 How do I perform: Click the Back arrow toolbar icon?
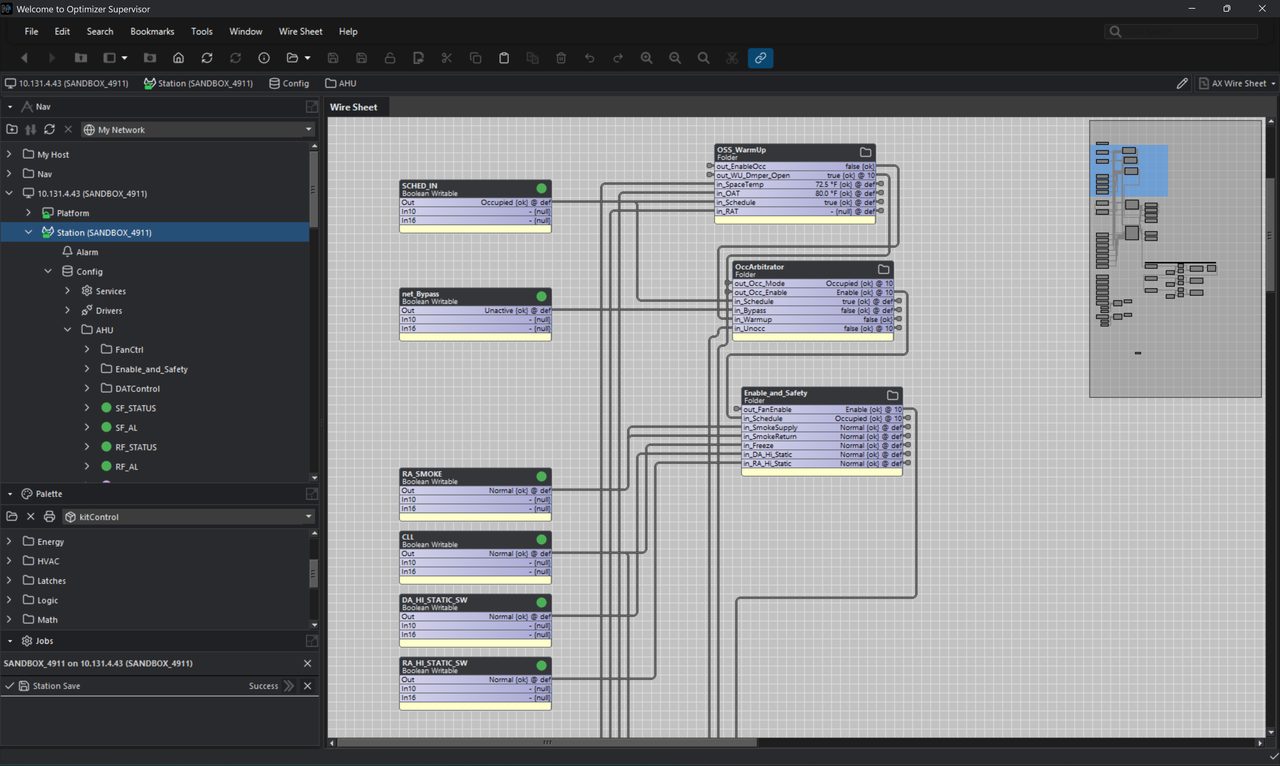24,58
